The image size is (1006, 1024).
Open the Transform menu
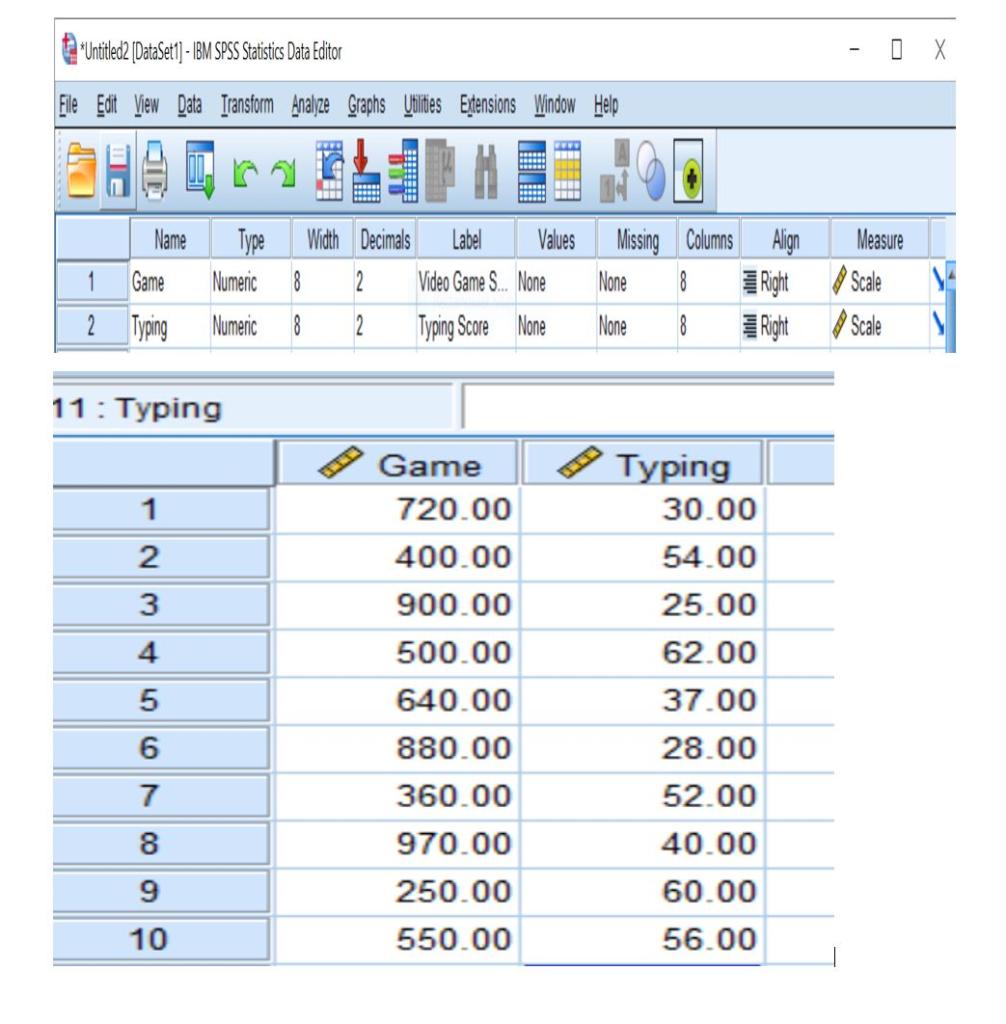[248, 102]
